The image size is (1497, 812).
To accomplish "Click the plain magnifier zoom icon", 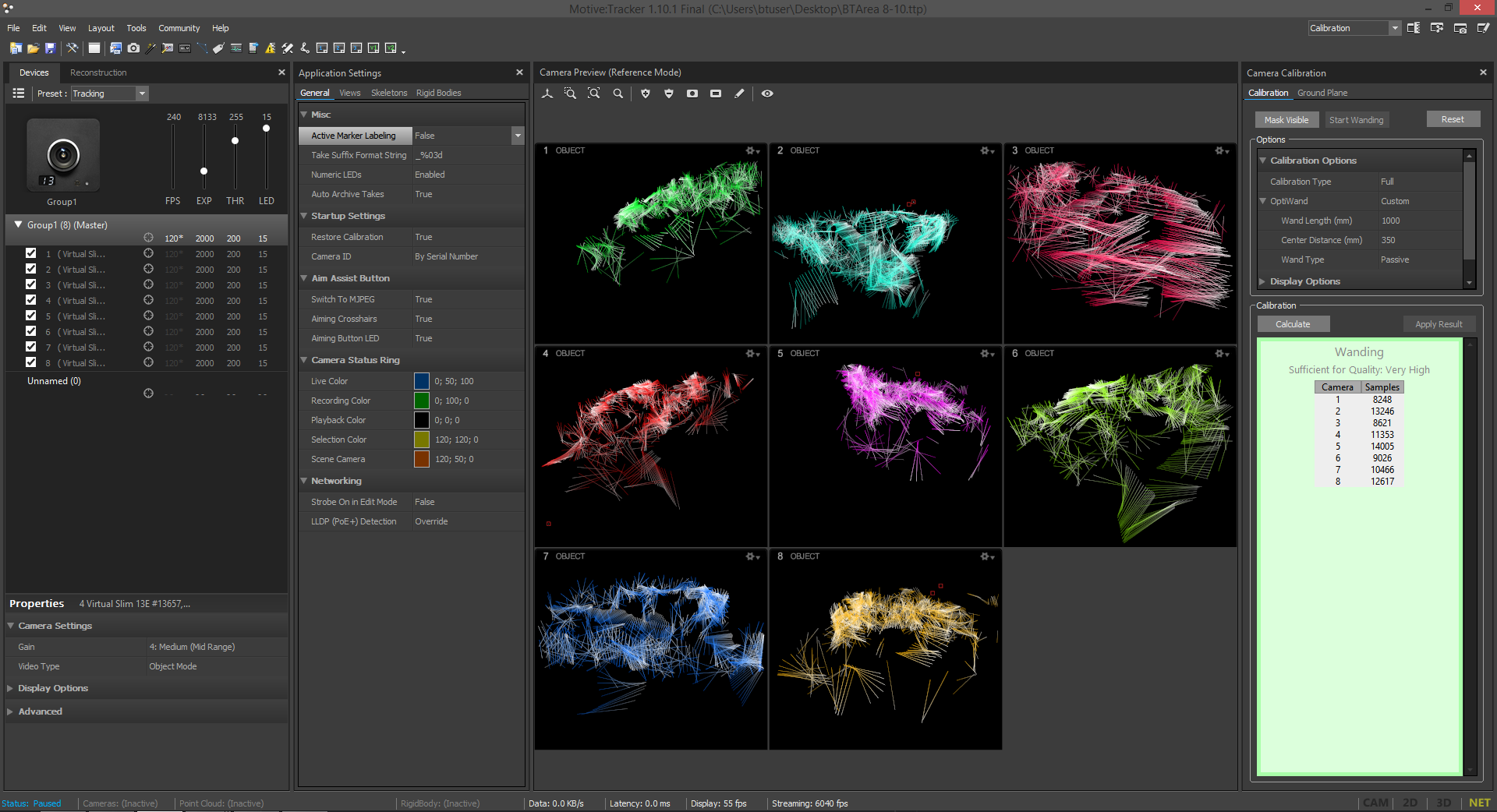I will point(618,94).
